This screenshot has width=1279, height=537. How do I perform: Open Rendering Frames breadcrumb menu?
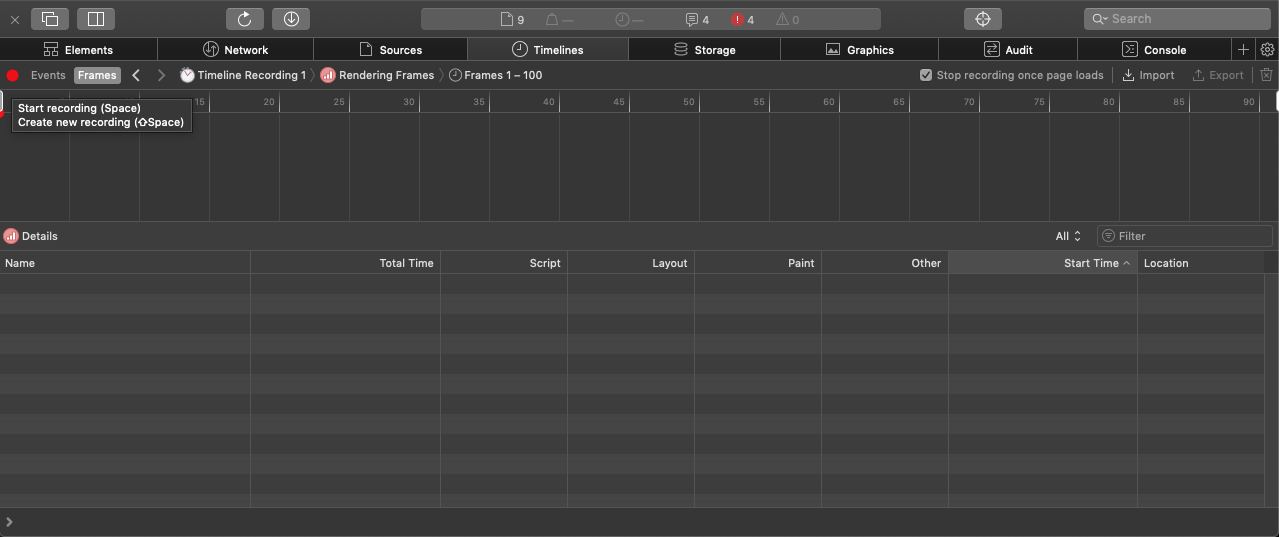(377, 75)
